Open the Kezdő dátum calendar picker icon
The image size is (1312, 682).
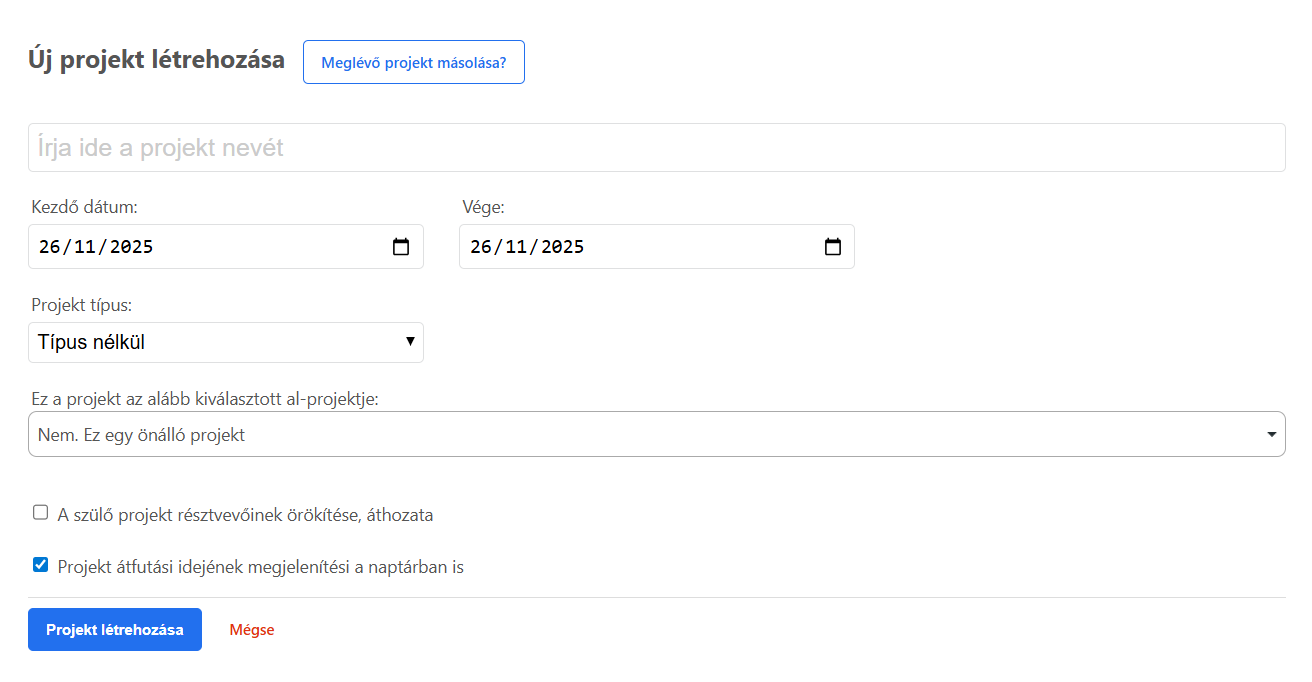401,247
